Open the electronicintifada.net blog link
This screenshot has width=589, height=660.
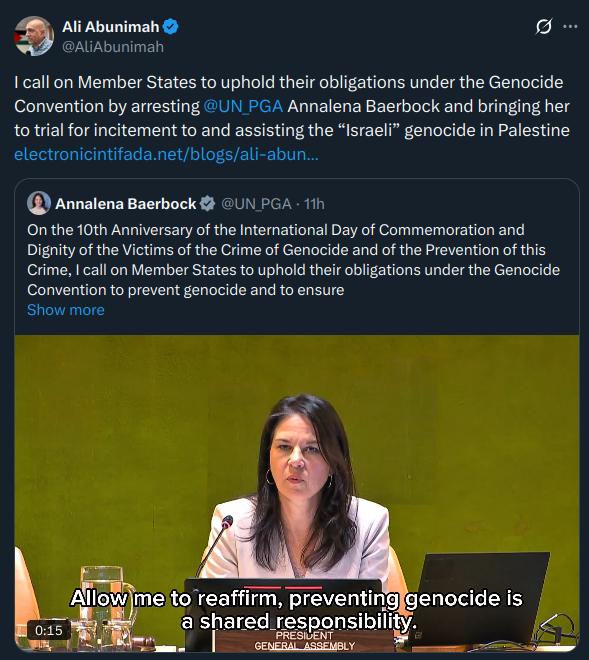(x=166, y=154)
